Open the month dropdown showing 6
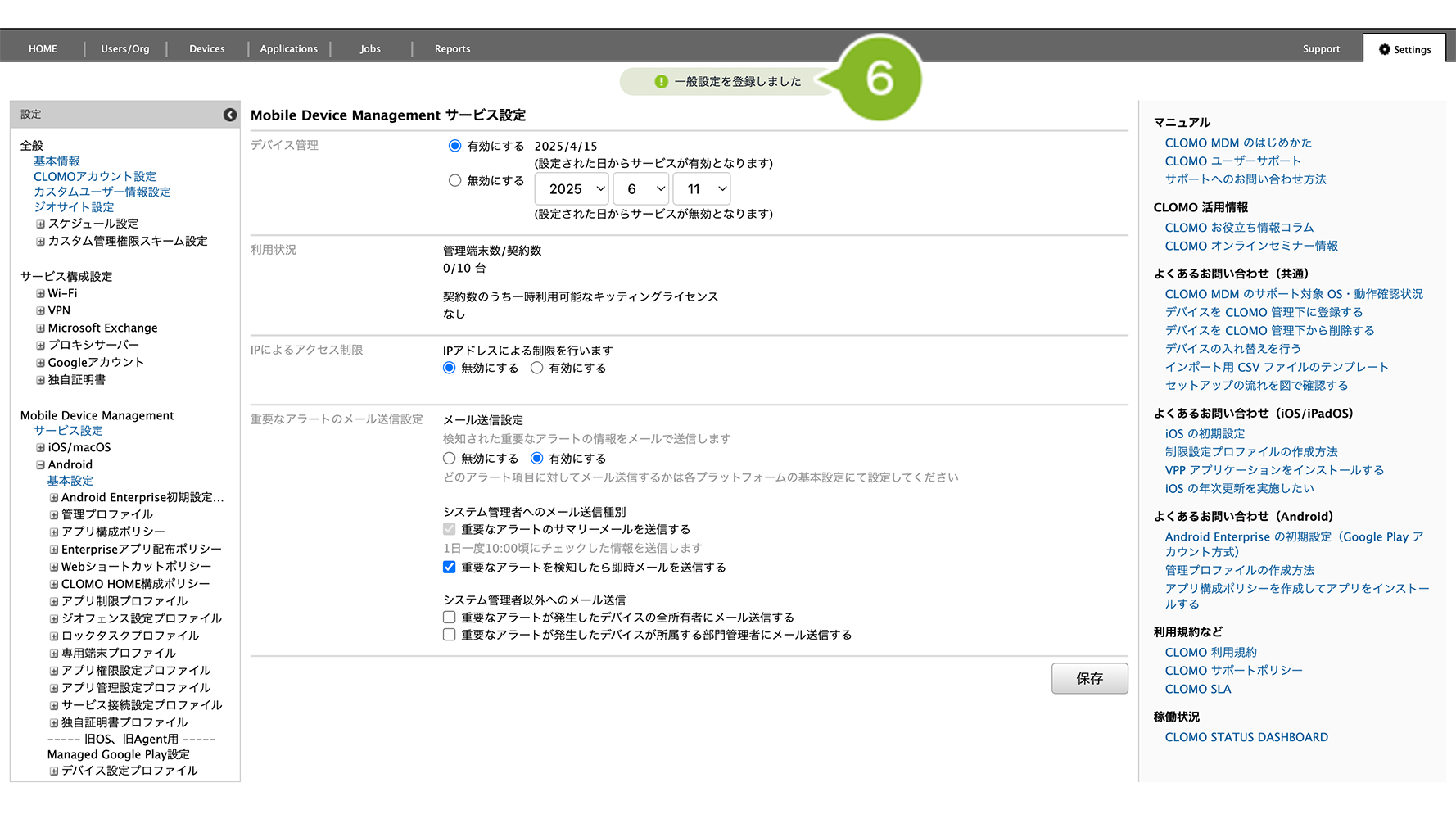The width and height of the screenshot is (1456, 819). 641,189
